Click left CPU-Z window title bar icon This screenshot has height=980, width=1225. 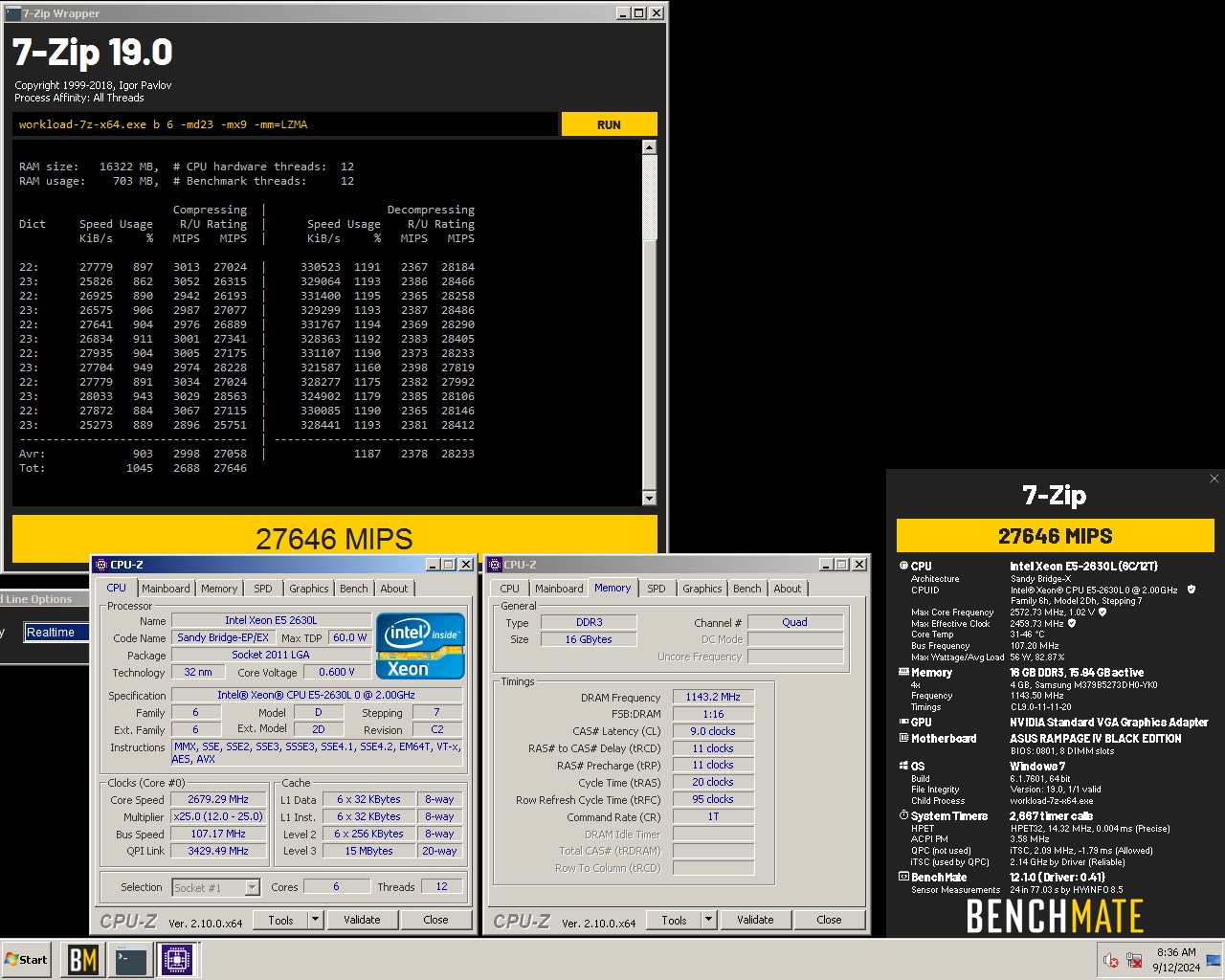point(101,565)
